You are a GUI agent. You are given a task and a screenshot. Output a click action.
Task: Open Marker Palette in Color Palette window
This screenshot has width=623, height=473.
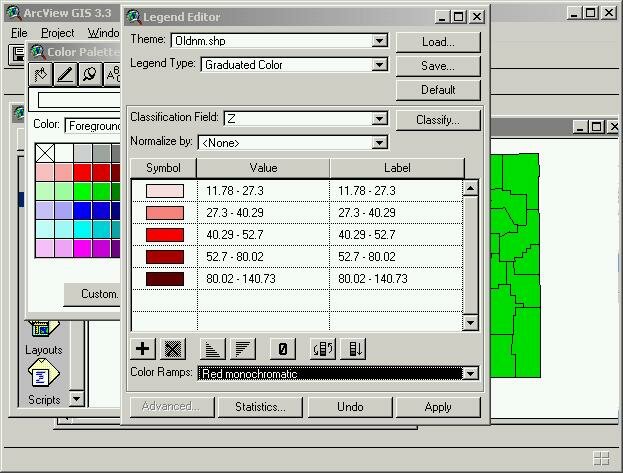tap(90, 74)
